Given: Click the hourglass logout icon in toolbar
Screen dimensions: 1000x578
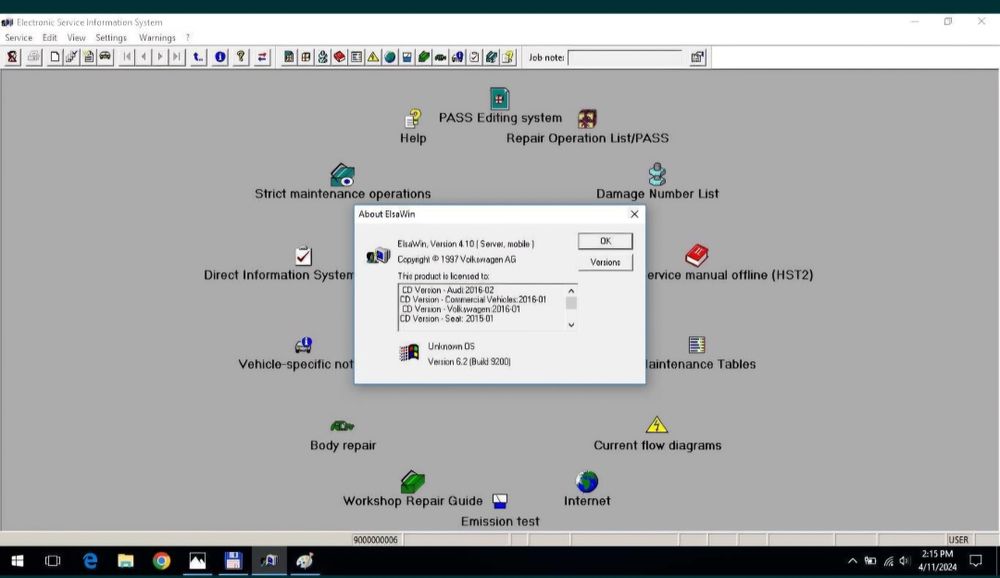Looking at the screenshot, I should [12, 57].
